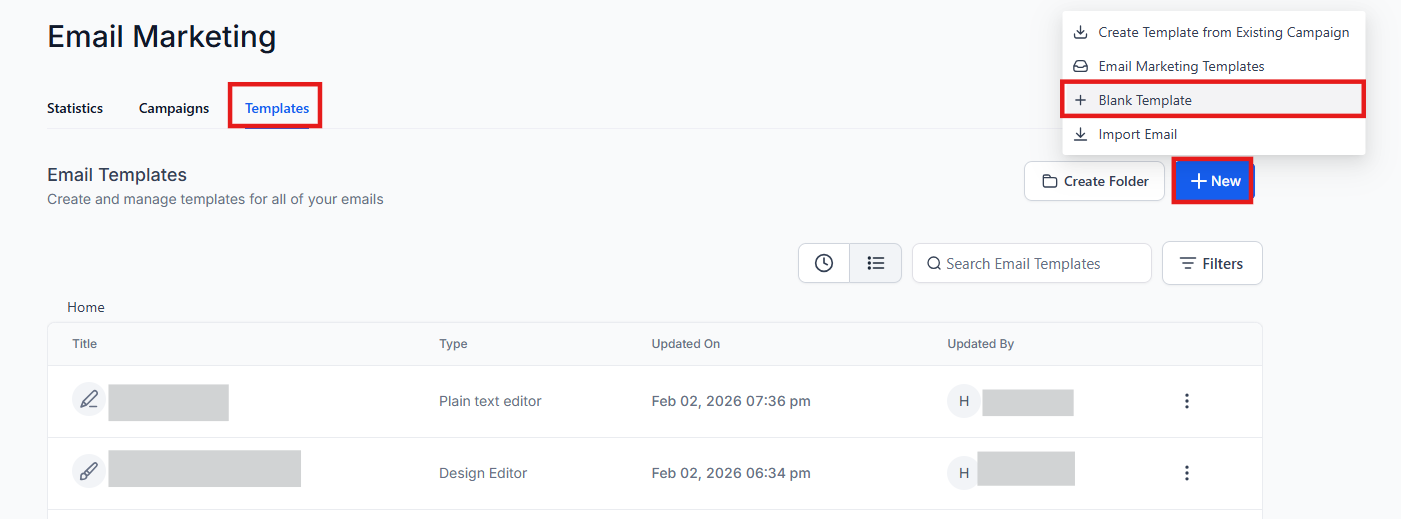Open three-dot menu for Design Editor row
Screen dimensions: 1401x519
1187,473
